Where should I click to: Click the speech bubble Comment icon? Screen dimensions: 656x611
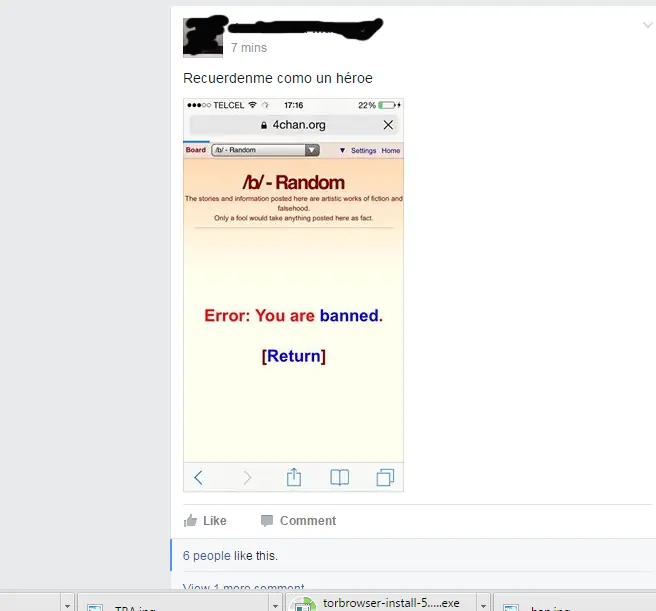pos(267,521)
